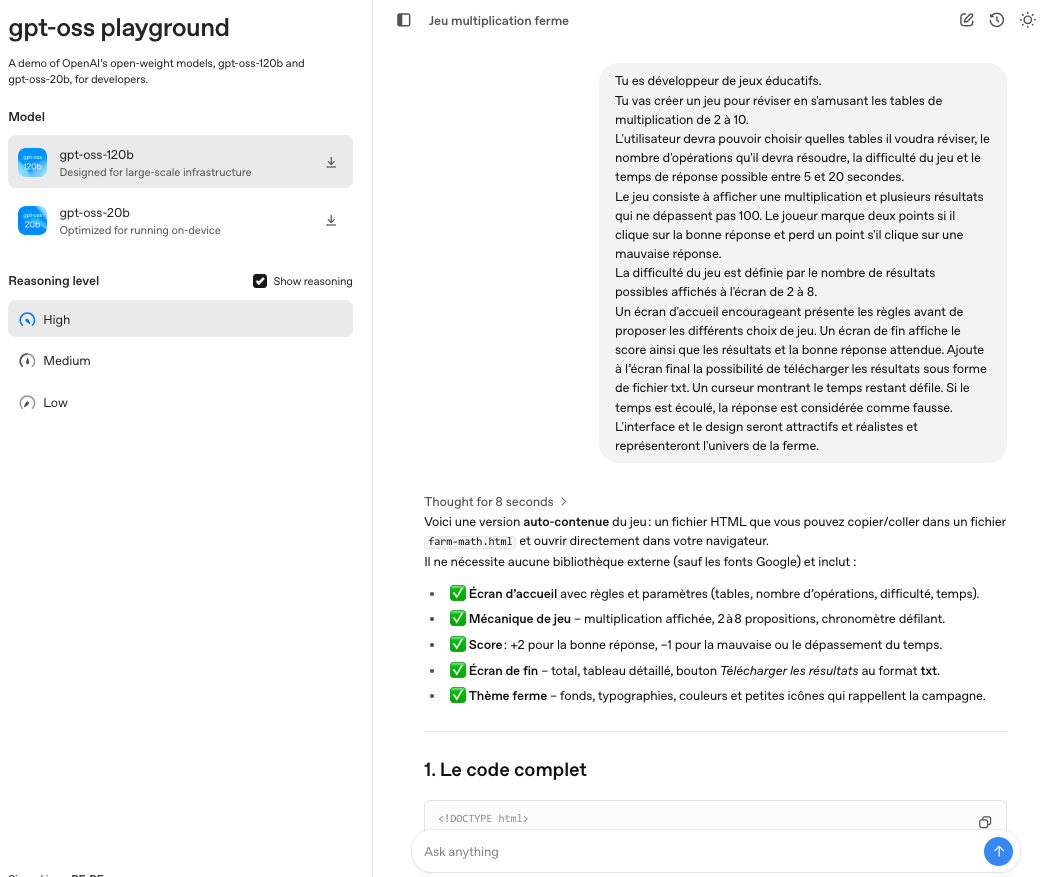Click the gpt-oss playground heading
Image resolution: width=1046 pixels, height=877 pixels.
coord(119,28)
